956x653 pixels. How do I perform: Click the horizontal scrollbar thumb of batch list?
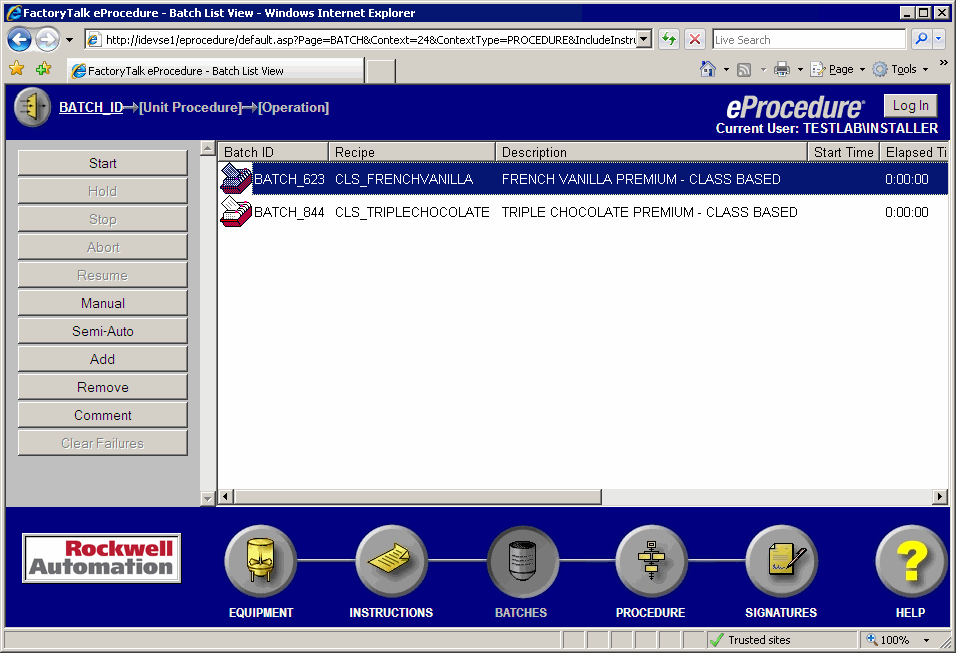pyautogui.click(x=418, y=497)
